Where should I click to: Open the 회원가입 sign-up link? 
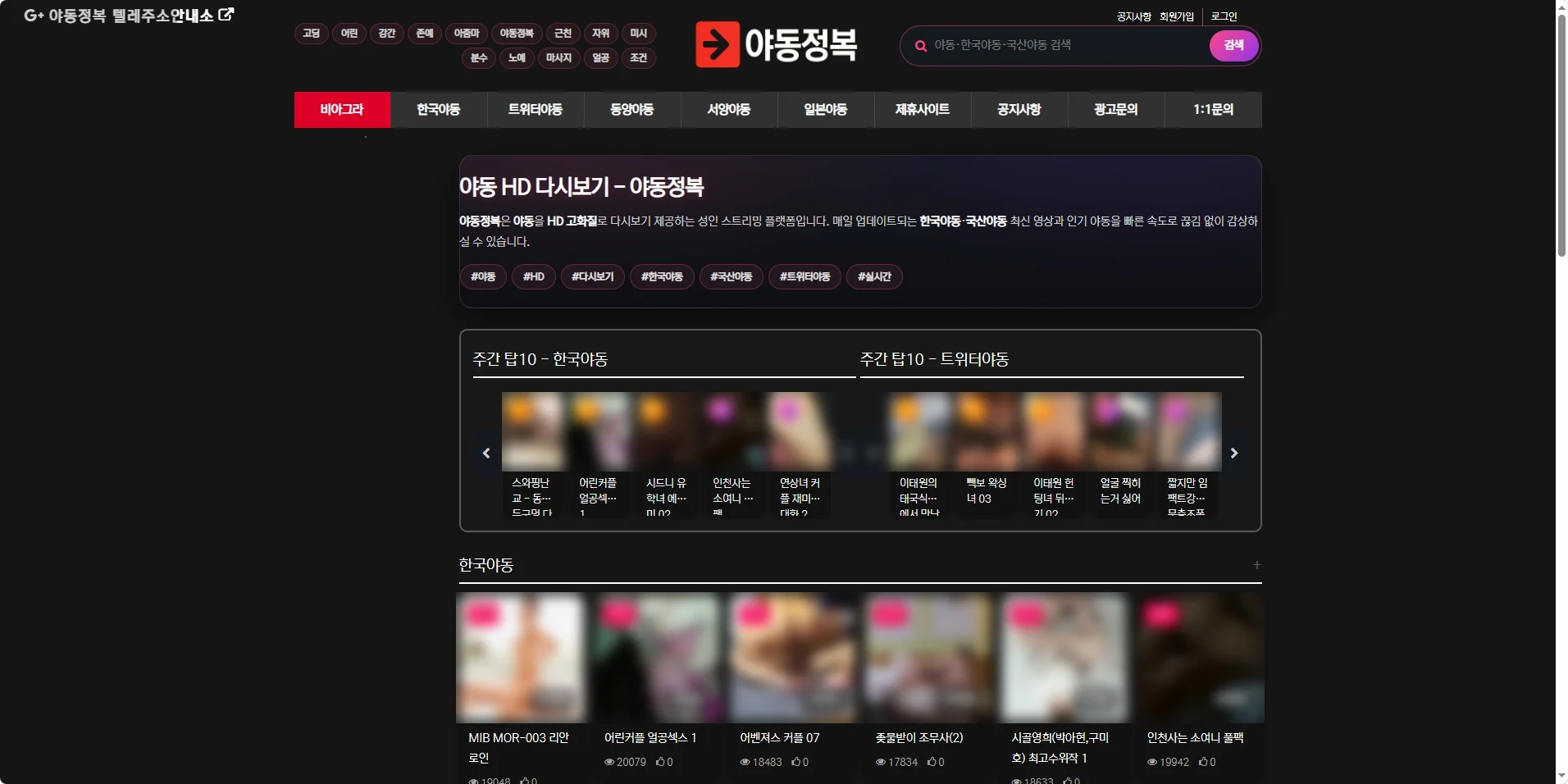click(1176, 16)
